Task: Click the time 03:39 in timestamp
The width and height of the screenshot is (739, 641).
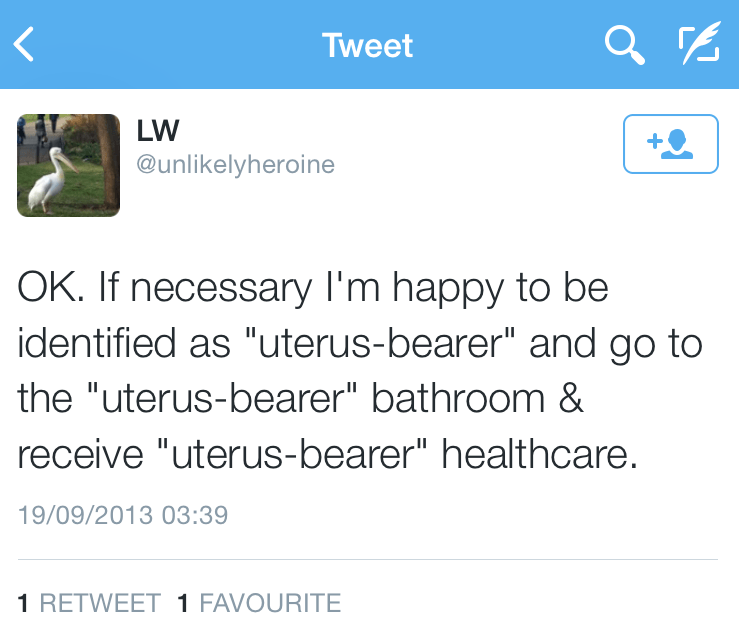Action: (194, 516)
